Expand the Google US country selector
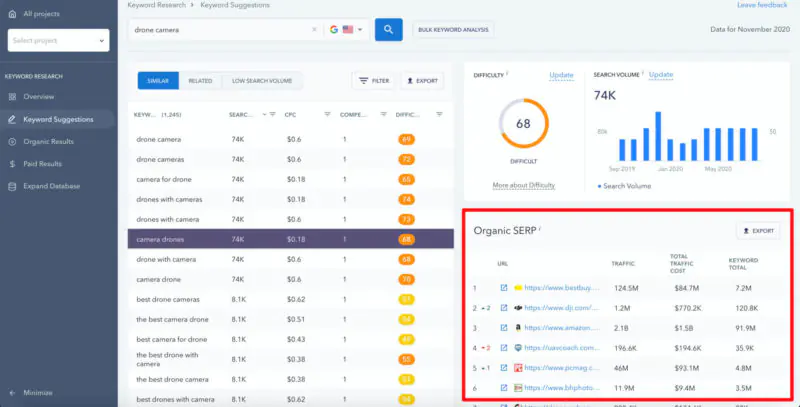 (347, 30)
